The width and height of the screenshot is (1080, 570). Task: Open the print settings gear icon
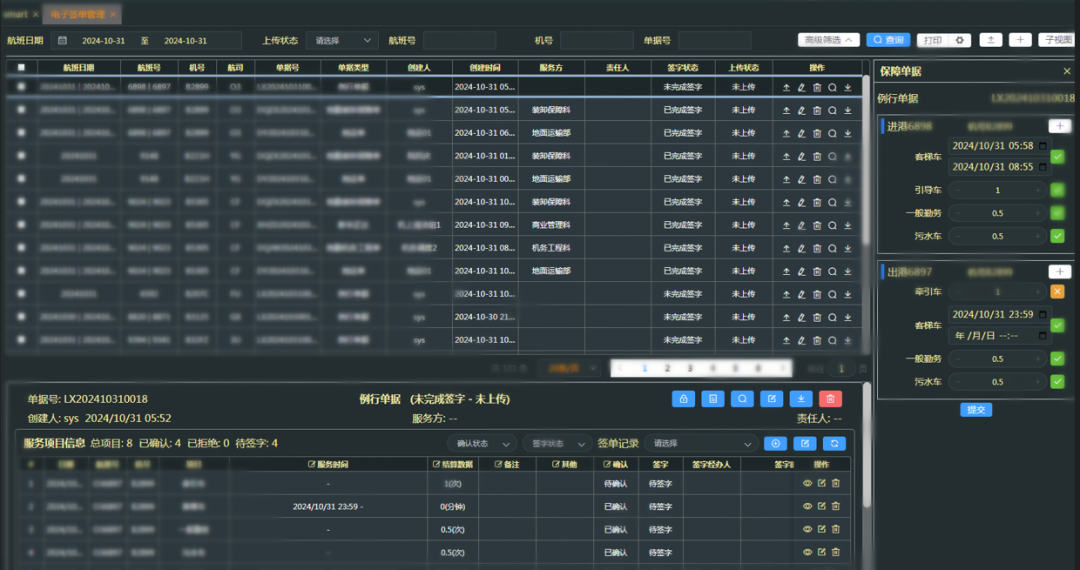[960, 40]
